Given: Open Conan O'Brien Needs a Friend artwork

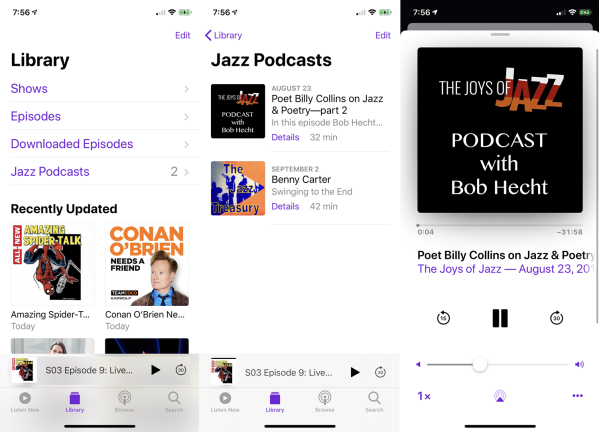Looking at the screenshot, I should point(147,264).
